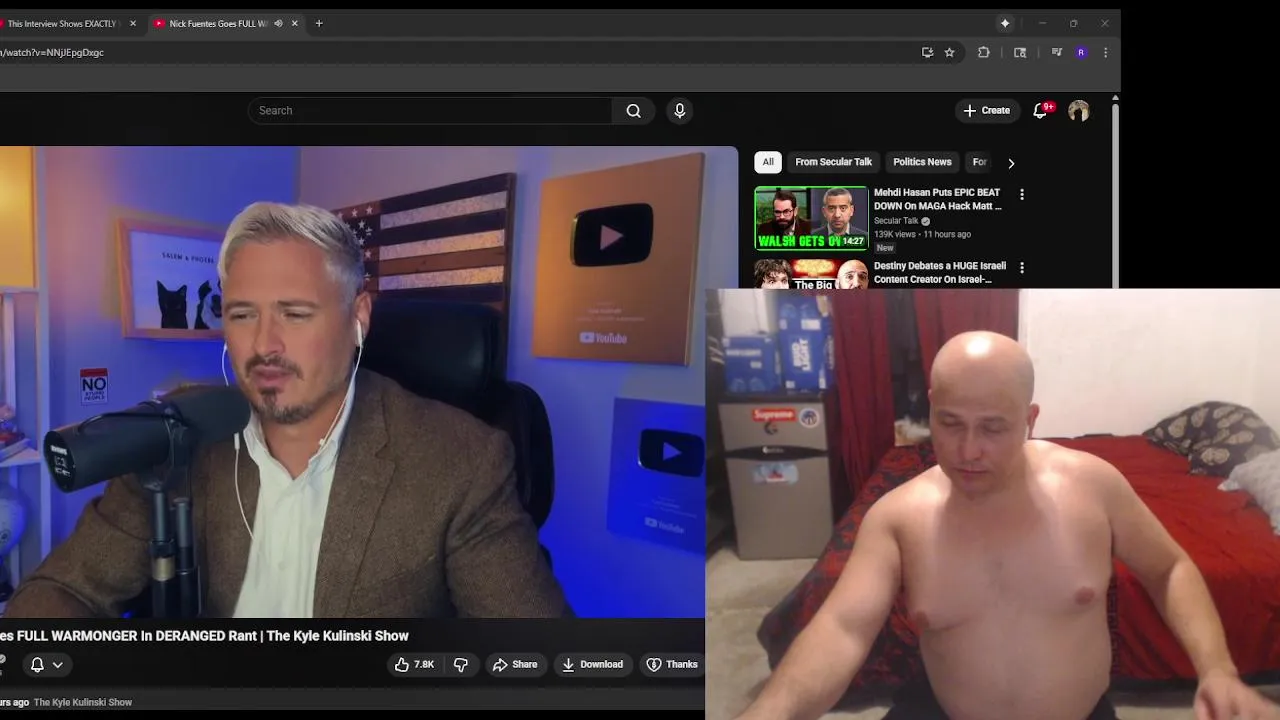
Task: Open the Chrome profile R avatar
Action: (1081, 52)
